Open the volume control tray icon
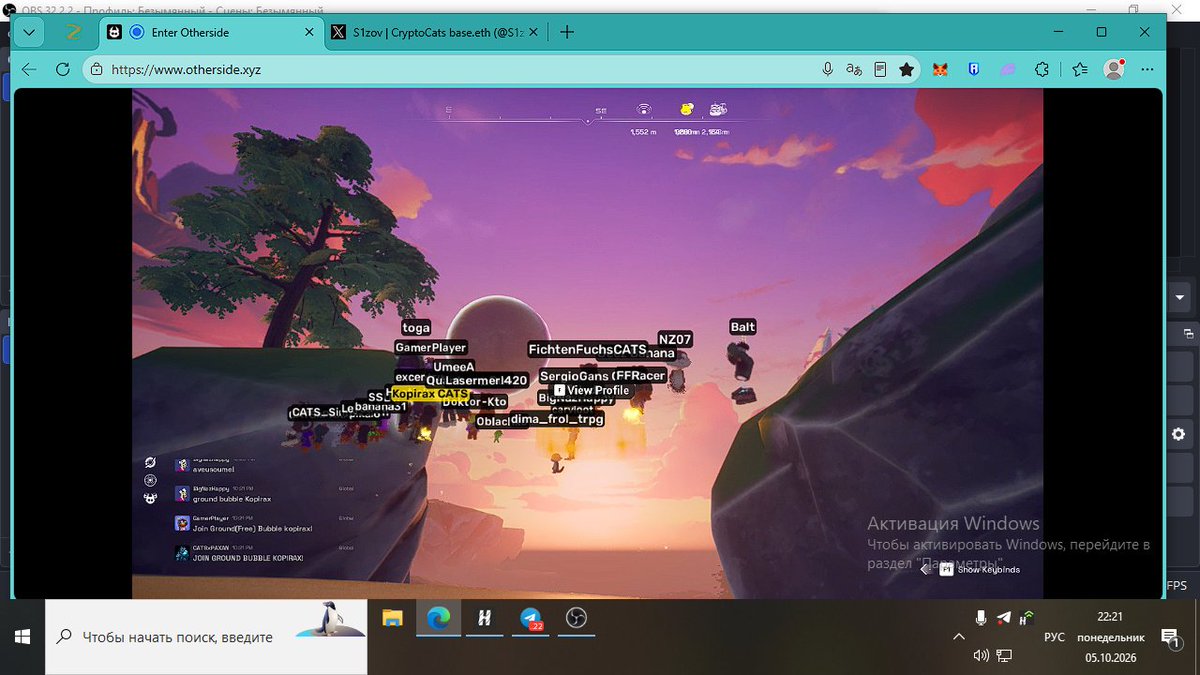Viewport: 1200px width, 675px height. coord(981,655)
